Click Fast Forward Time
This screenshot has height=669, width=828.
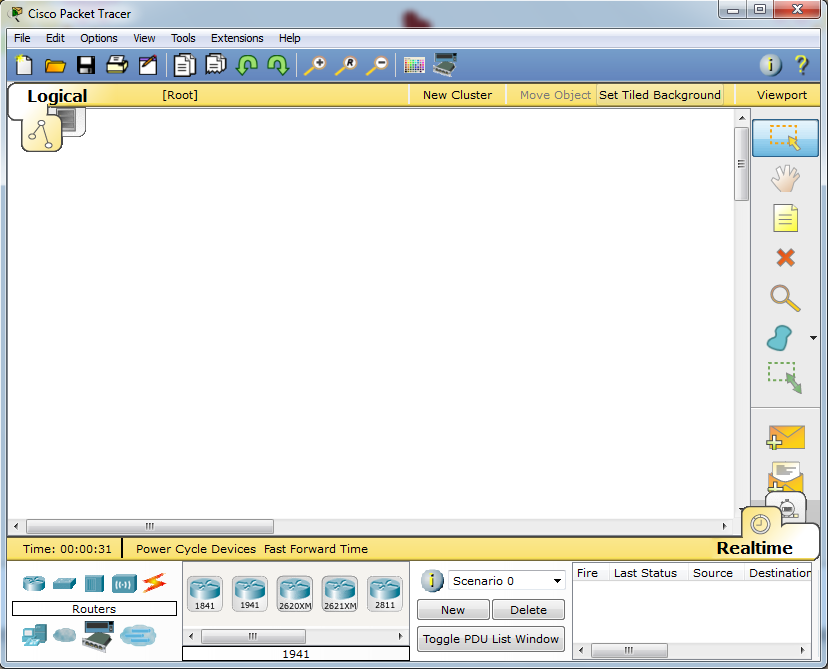point(316,549)
